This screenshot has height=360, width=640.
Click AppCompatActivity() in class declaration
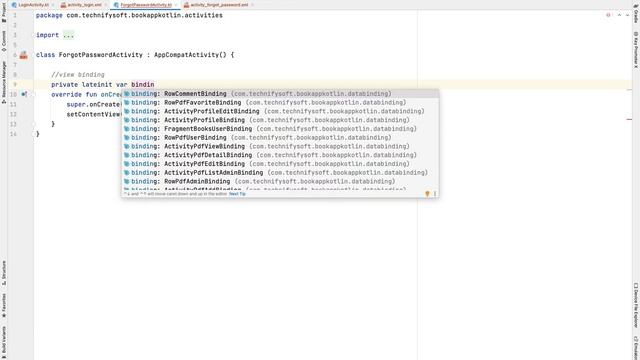point(190,55)
